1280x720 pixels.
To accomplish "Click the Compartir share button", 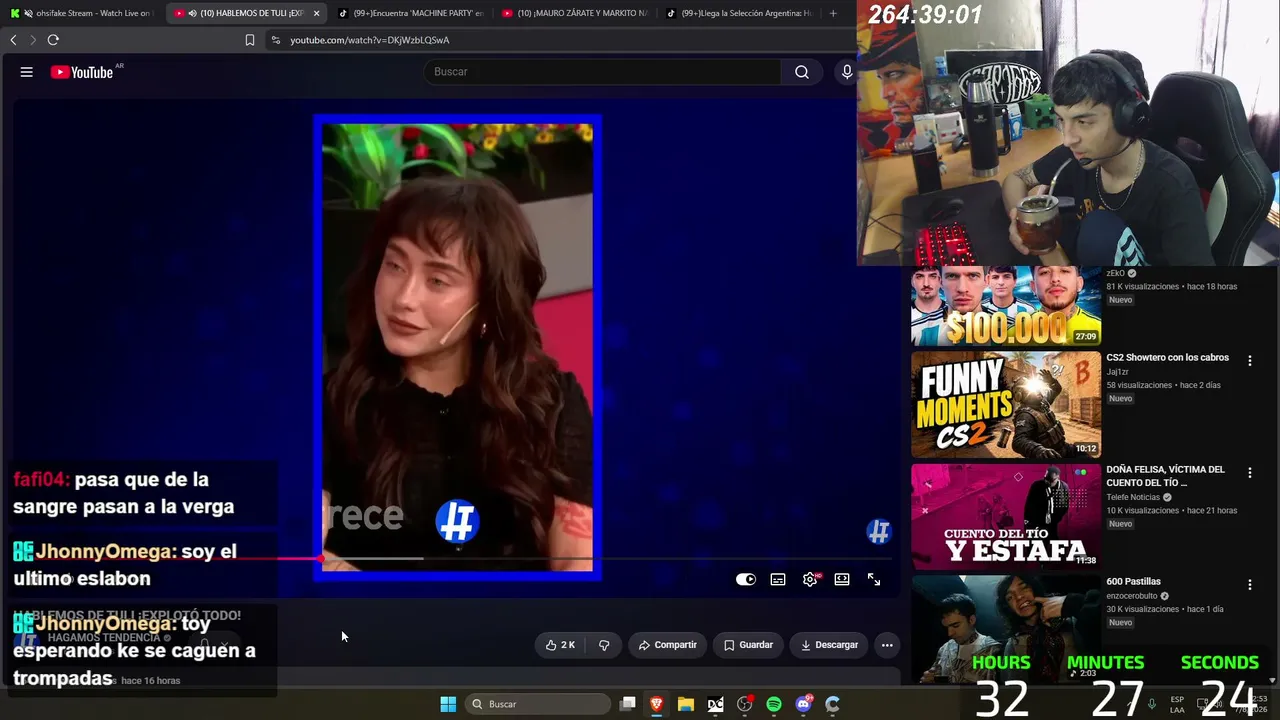I will pos(667,645).
